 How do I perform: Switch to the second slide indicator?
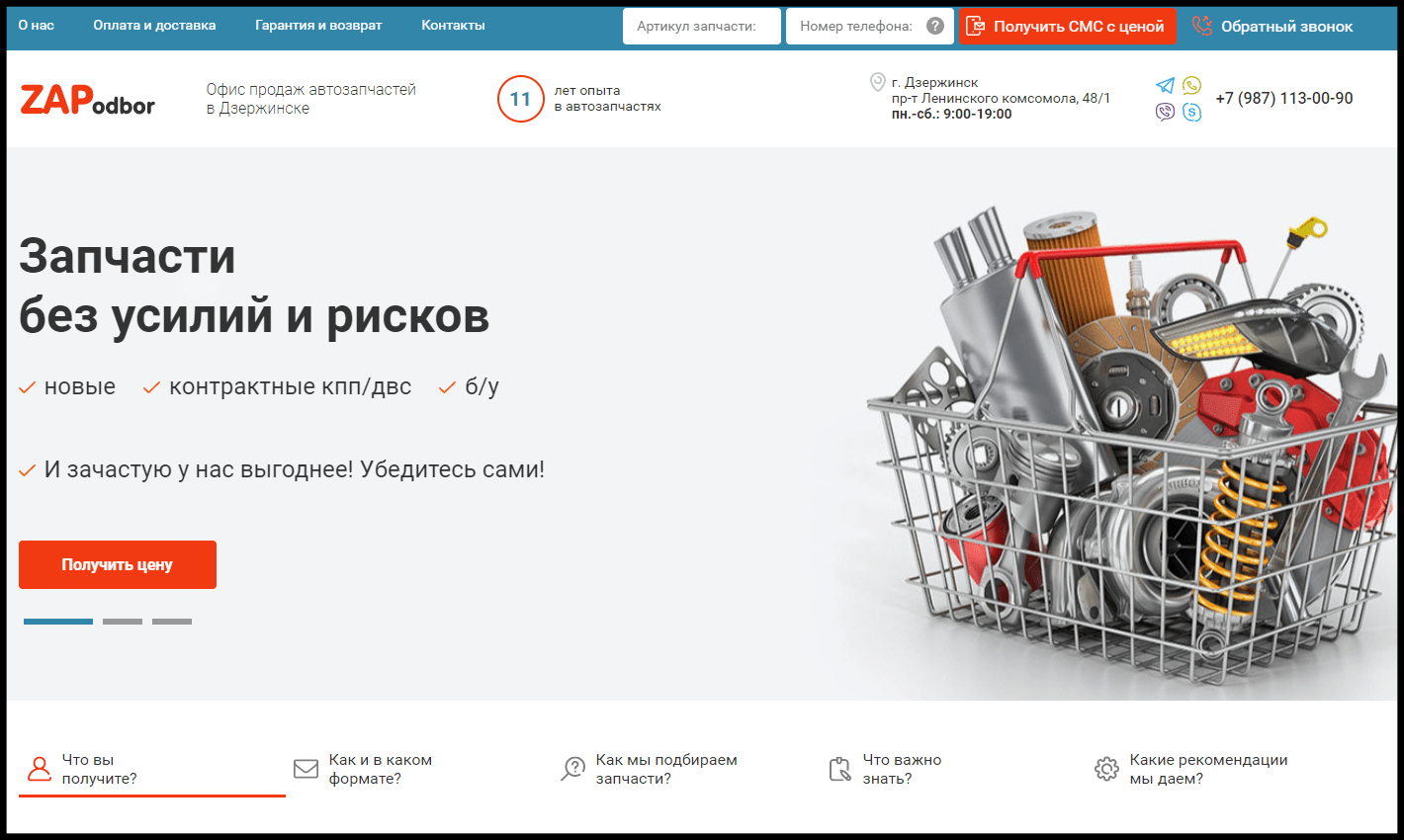123,622
